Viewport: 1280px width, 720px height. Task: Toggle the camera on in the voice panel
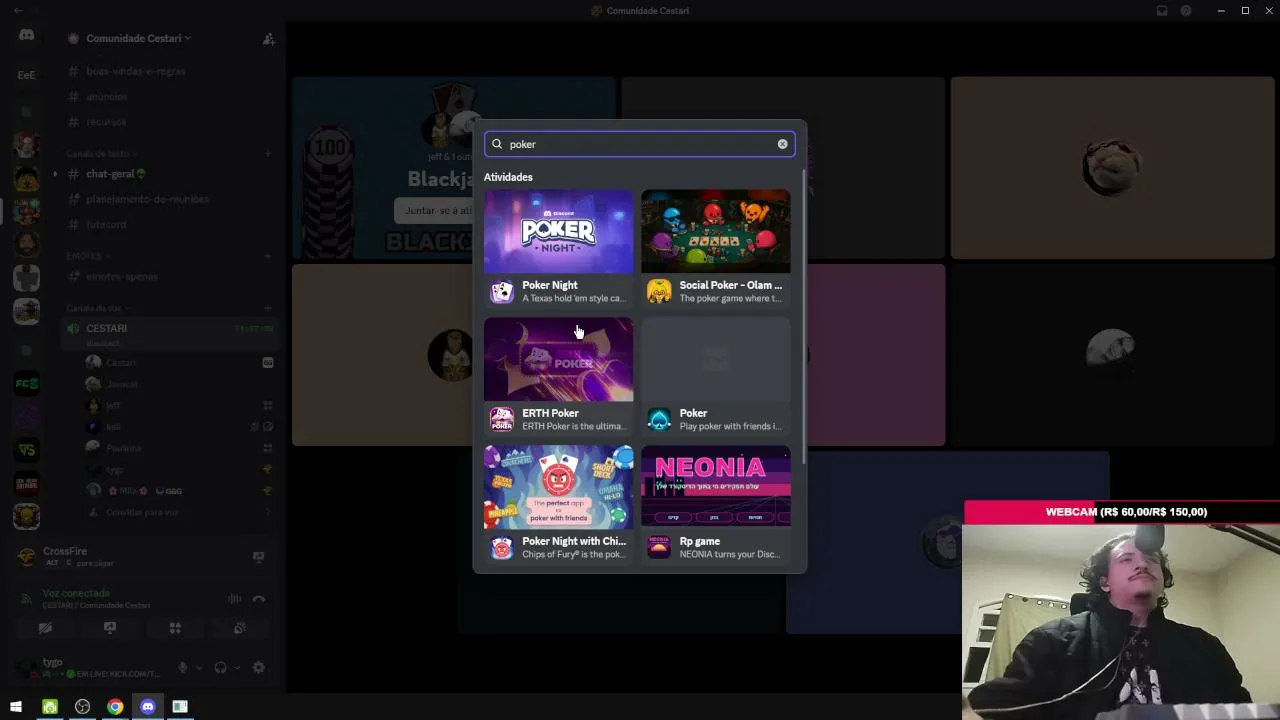[x=45, y=628]
